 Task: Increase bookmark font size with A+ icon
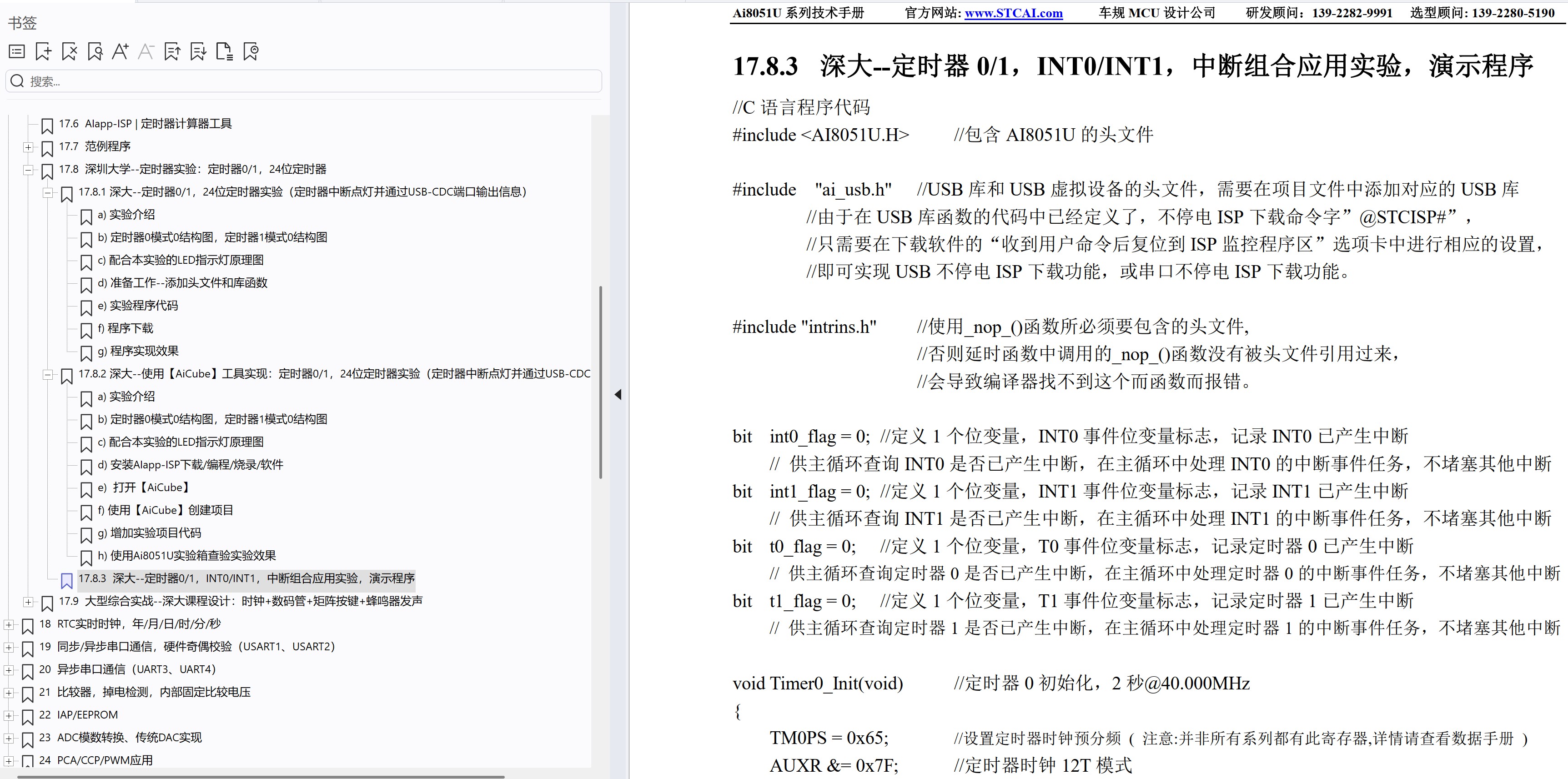point(121,52)
